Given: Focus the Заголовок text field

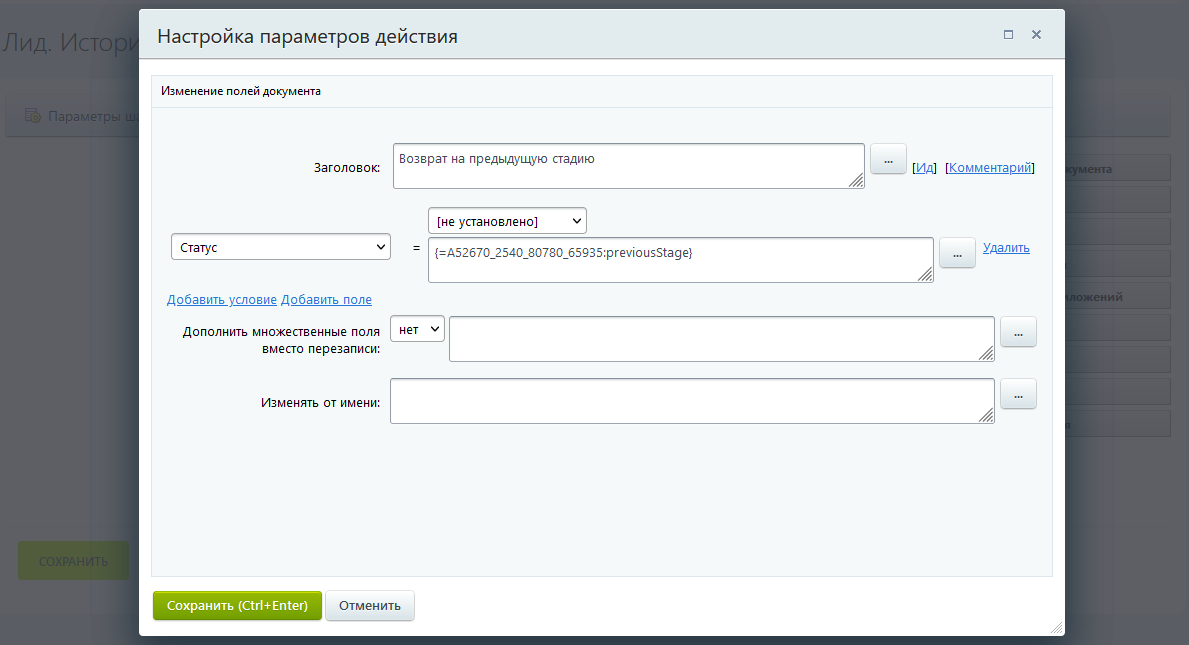Looking at the screenshot, I should tap(628, 166).
